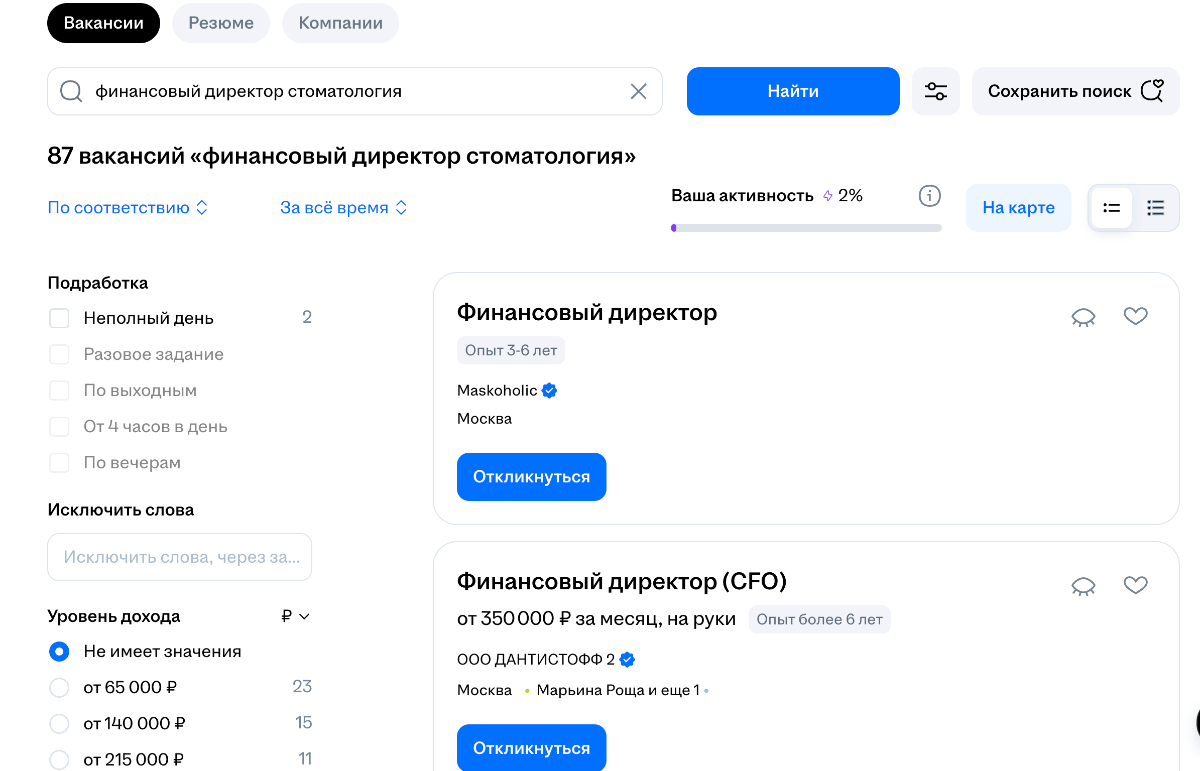
Task: Clear the search query with X icon
Action: [638, 91]
